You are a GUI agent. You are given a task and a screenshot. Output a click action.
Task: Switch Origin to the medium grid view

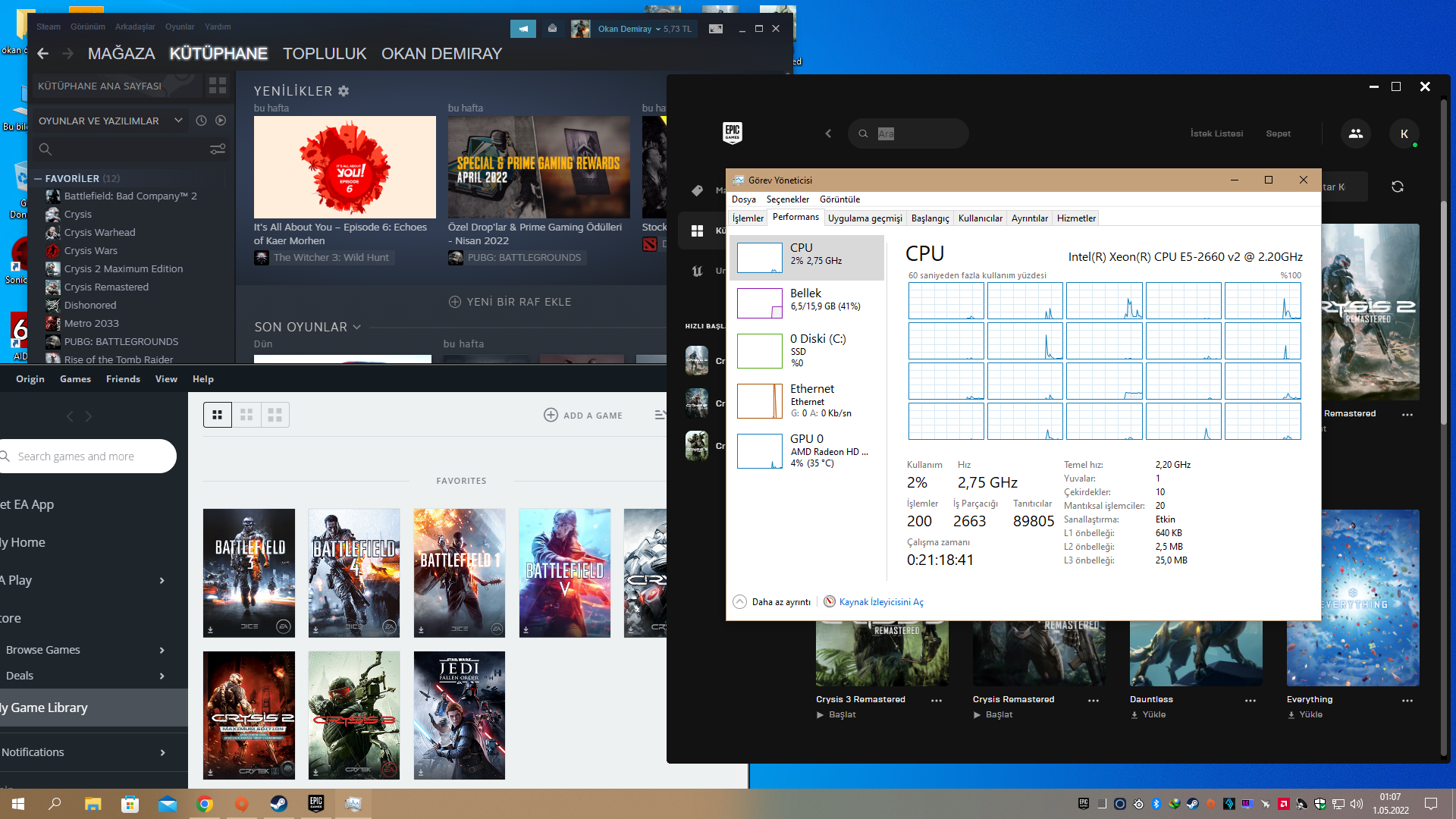pyautogui.click(x=246, y=415)
